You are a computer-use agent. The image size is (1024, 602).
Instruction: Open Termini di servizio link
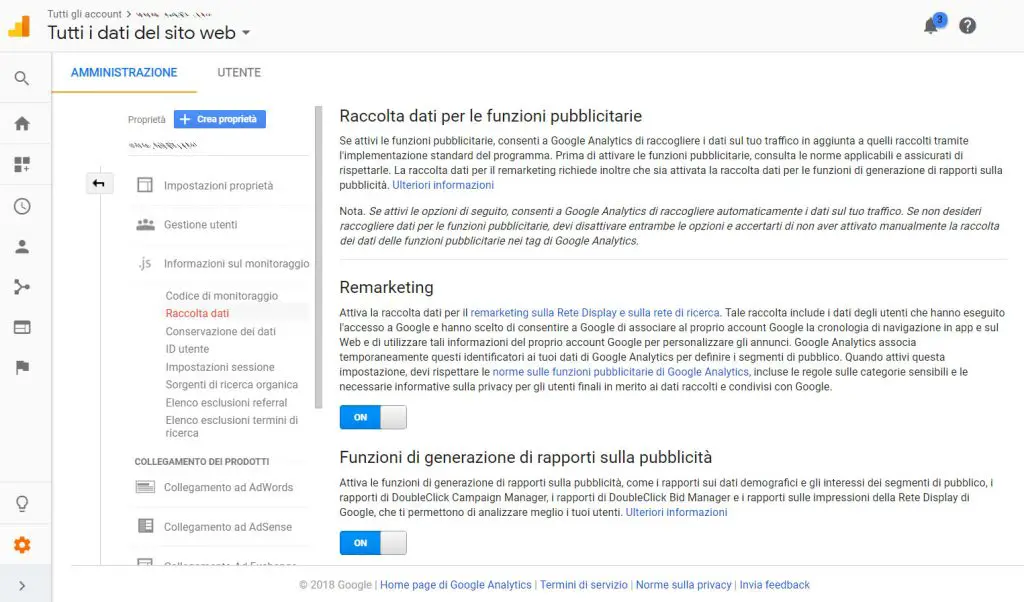(584, 585)
